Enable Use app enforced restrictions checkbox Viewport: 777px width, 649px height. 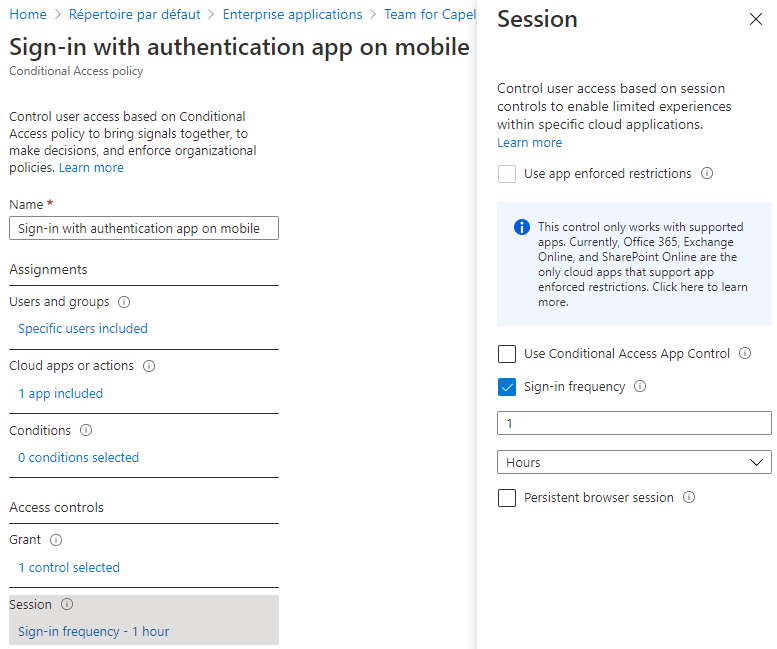pos(507,174)
